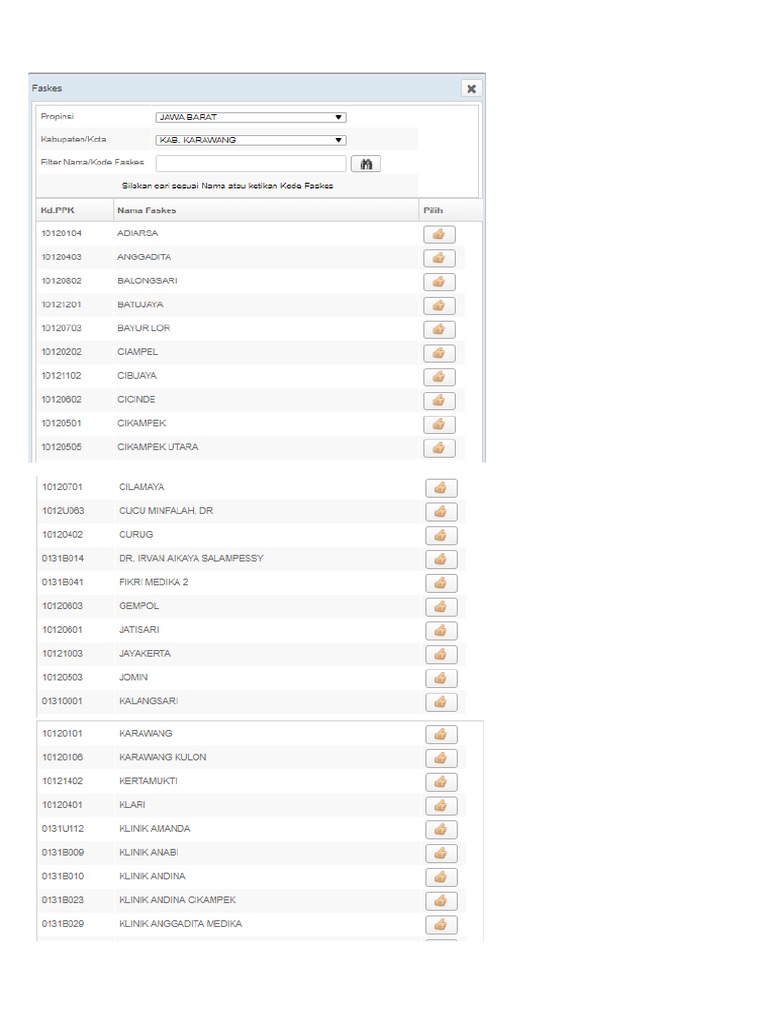Viewport: 768px width, 1024px height.
Task: Click the ANGGADITA name cell
Action: click(144, 257)
